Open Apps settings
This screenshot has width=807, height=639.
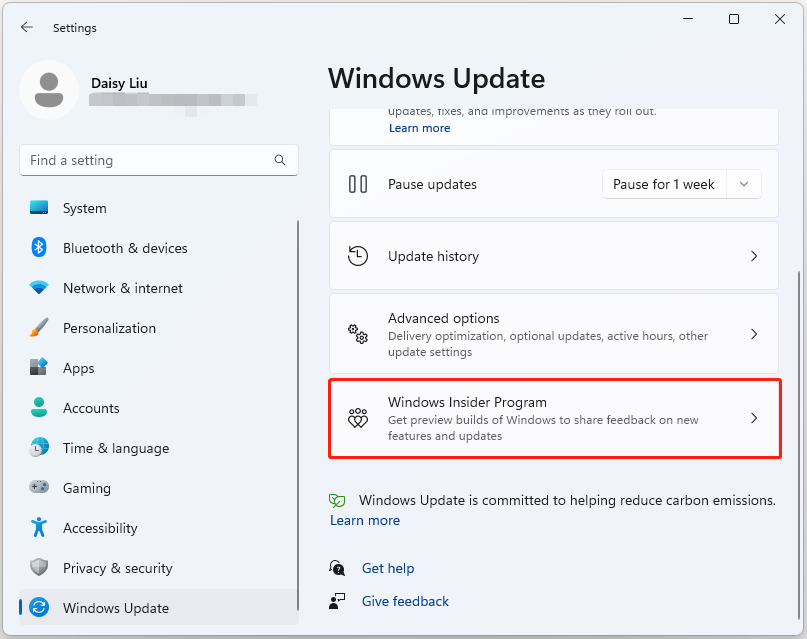78,368
